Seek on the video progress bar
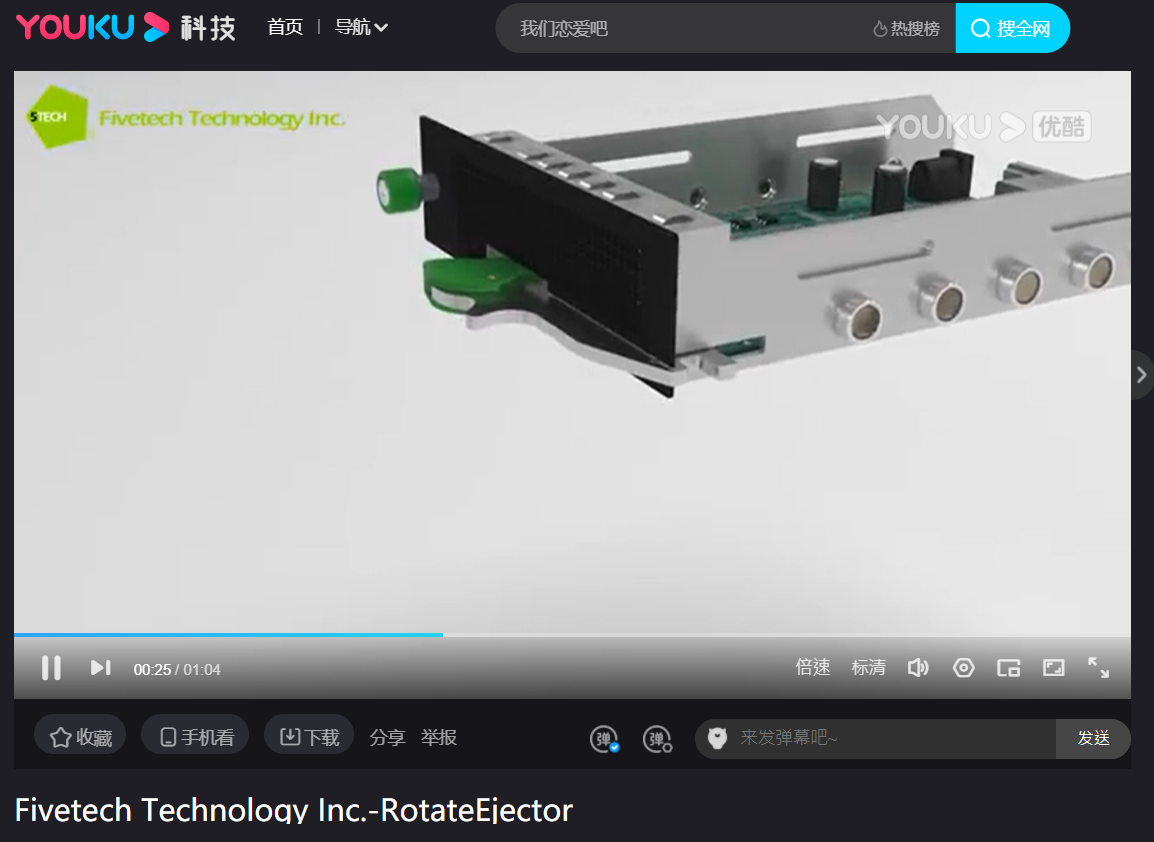The width and height of the screenshot is (1154, 842). (x=572, y=634)
